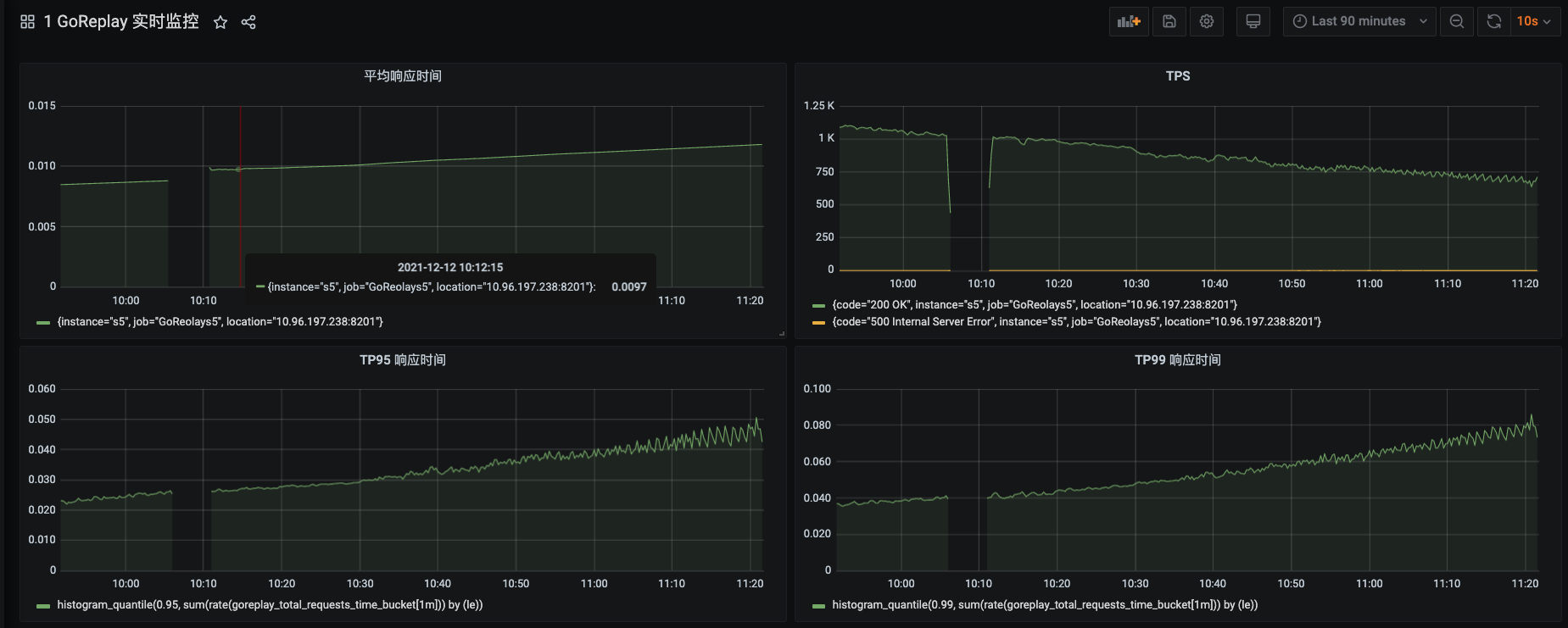The image size is (1568, 628).
Task: Open the dashboards grid icon
Action: (27, 22)
